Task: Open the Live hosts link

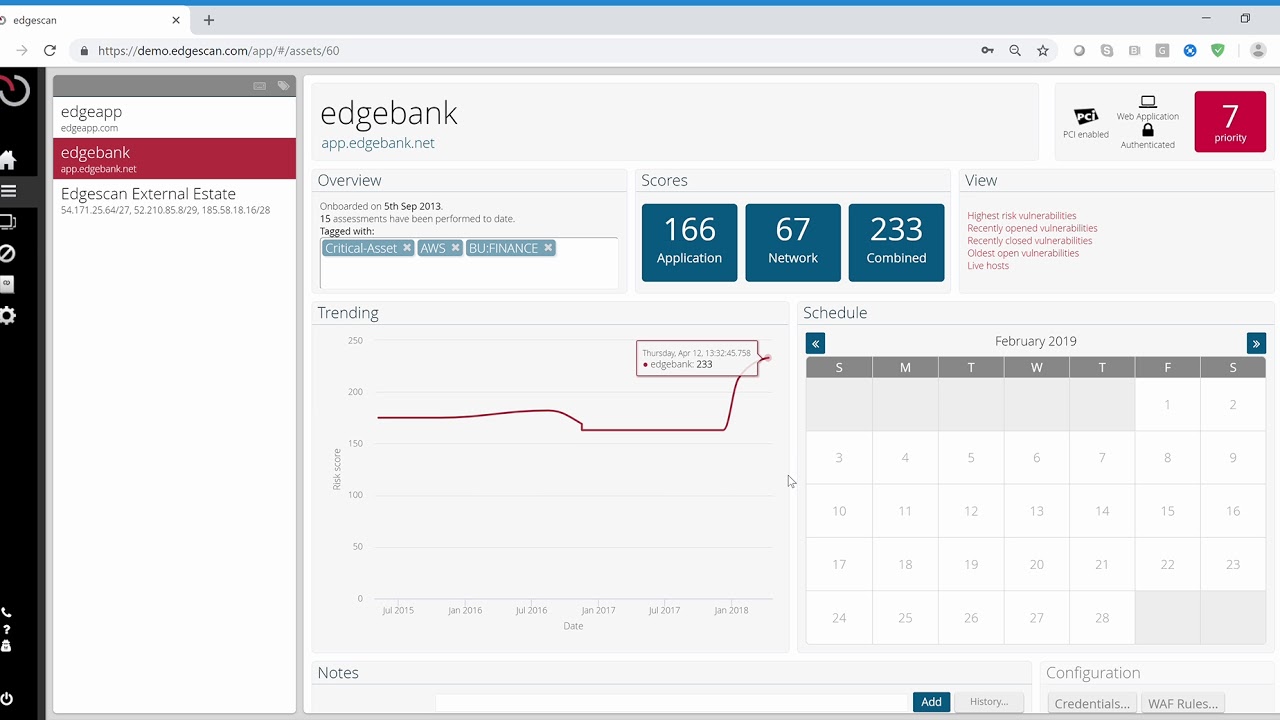Action: pos(988,266)
